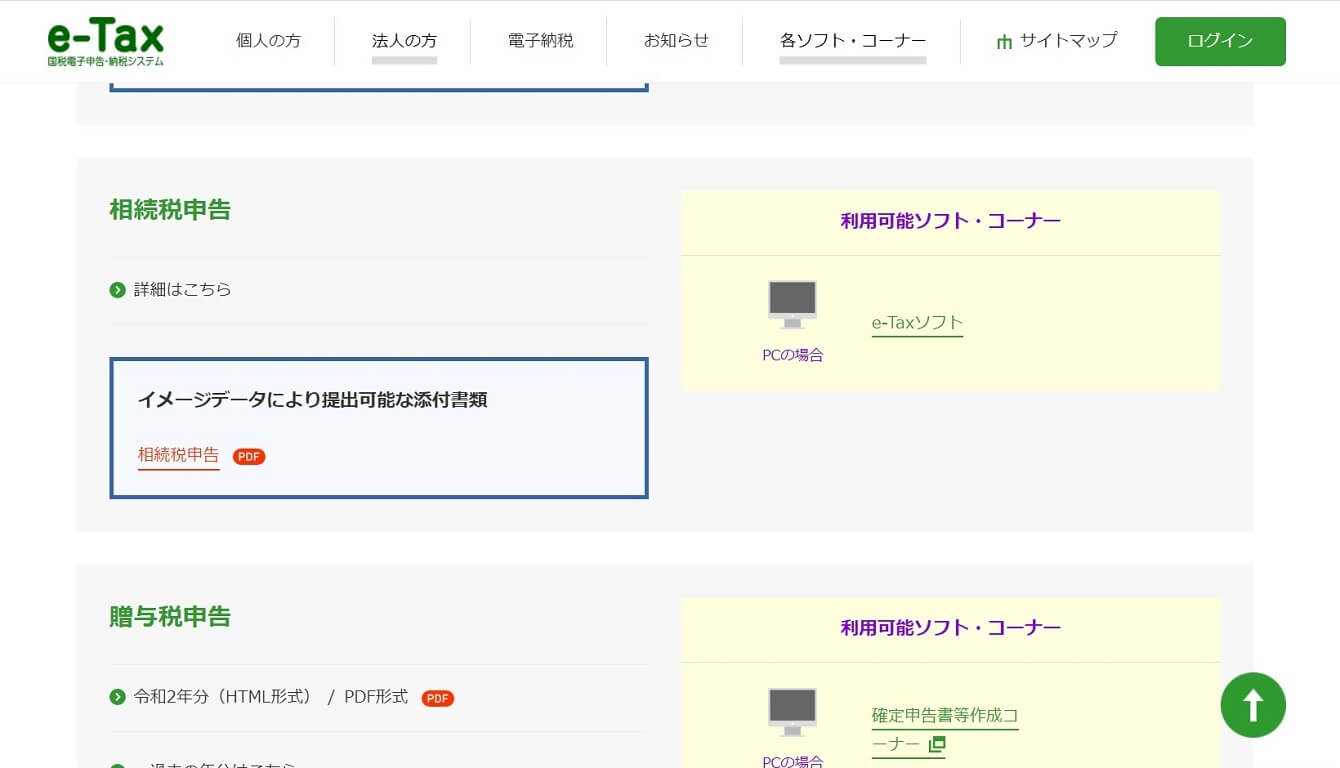The image size is (1340, 768).
Task: Open the e-Taxソフト link
Action: (x=917, y=322)
